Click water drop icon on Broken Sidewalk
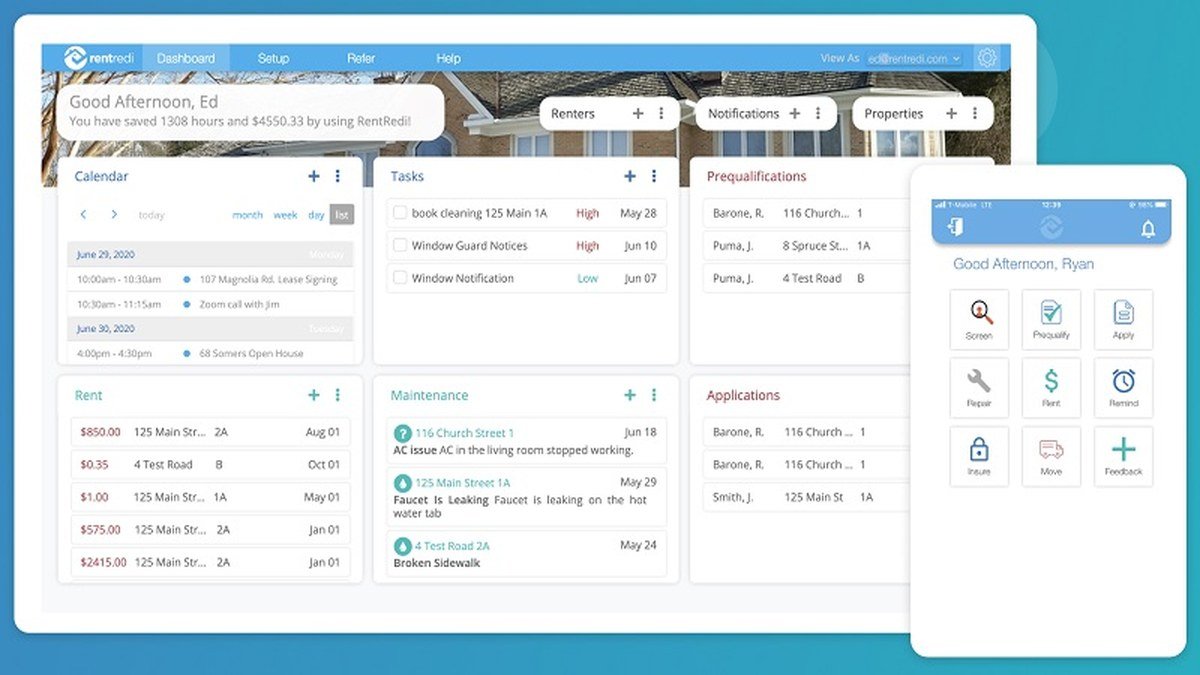This screenshot has width=1200, height=675. 402,546
